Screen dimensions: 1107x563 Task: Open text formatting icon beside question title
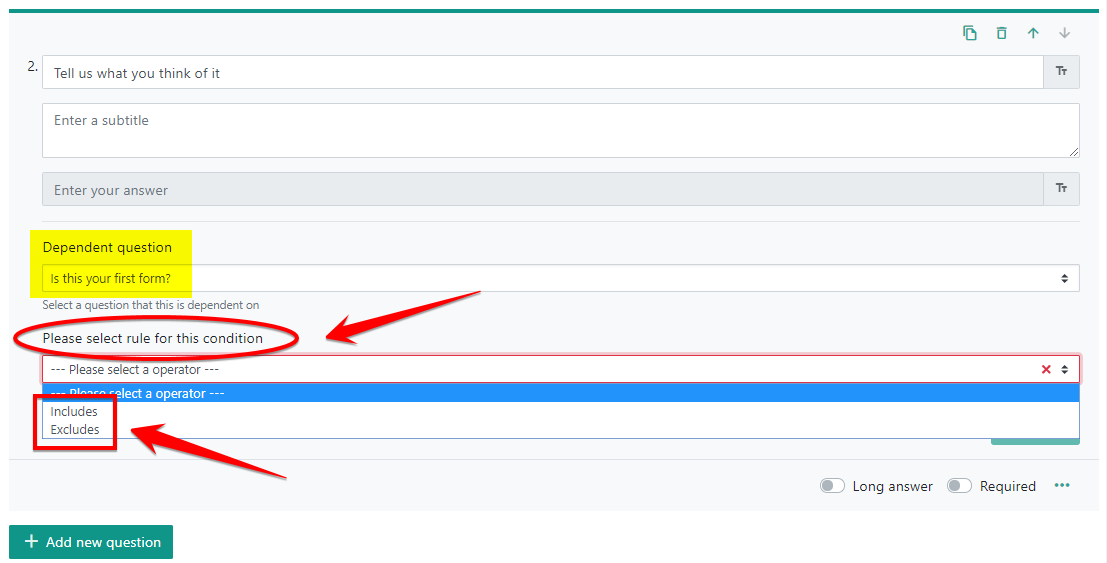pyautogui.click(x=1061, y=71)
